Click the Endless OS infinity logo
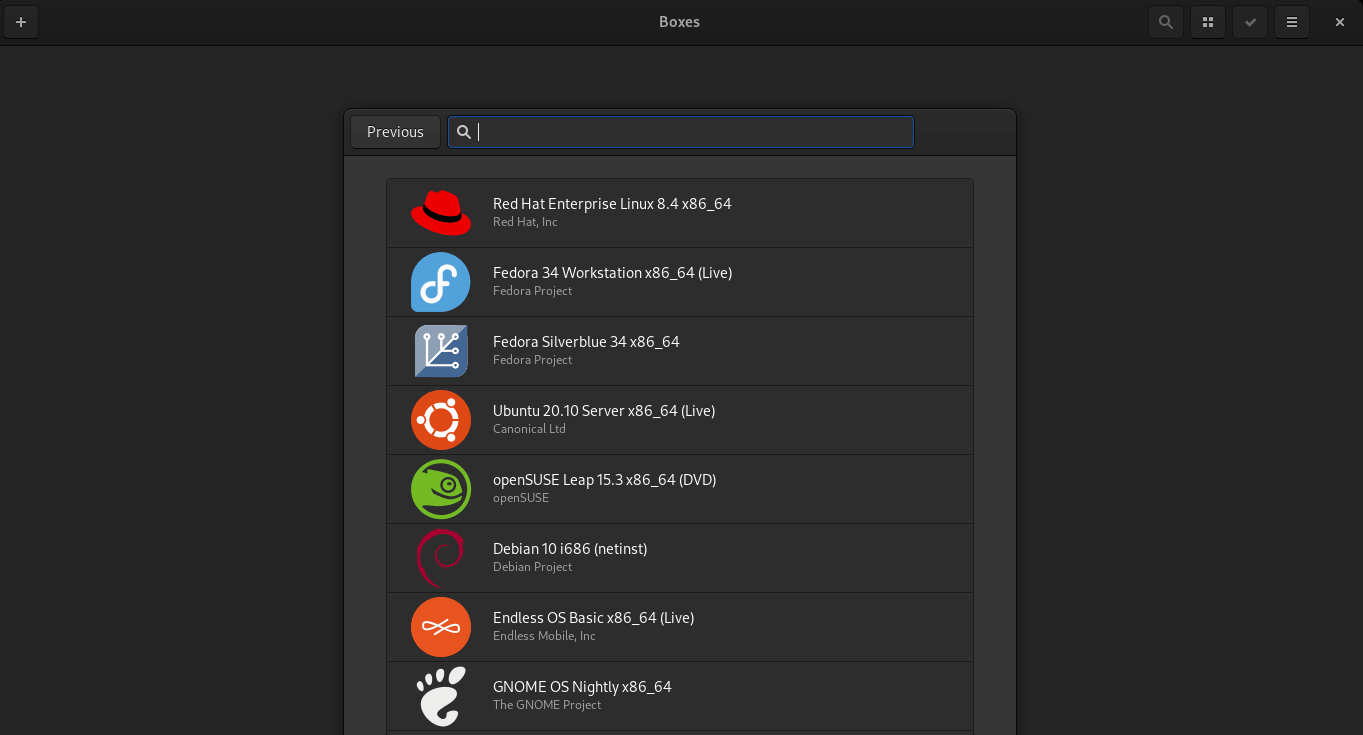Image resolution: width=1363 pixels, height=735 pixels. point(441,627)
